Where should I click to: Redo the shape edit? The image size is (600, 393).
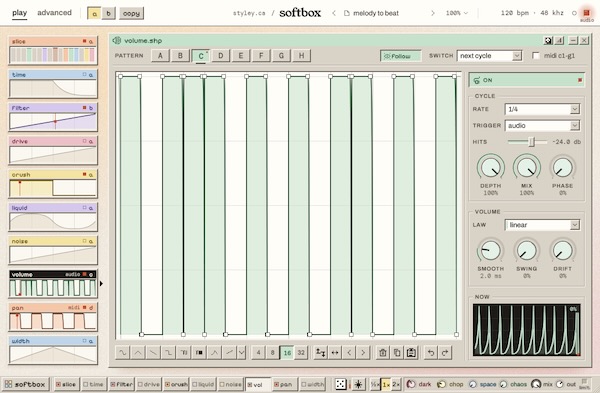(x=445, y=352)
